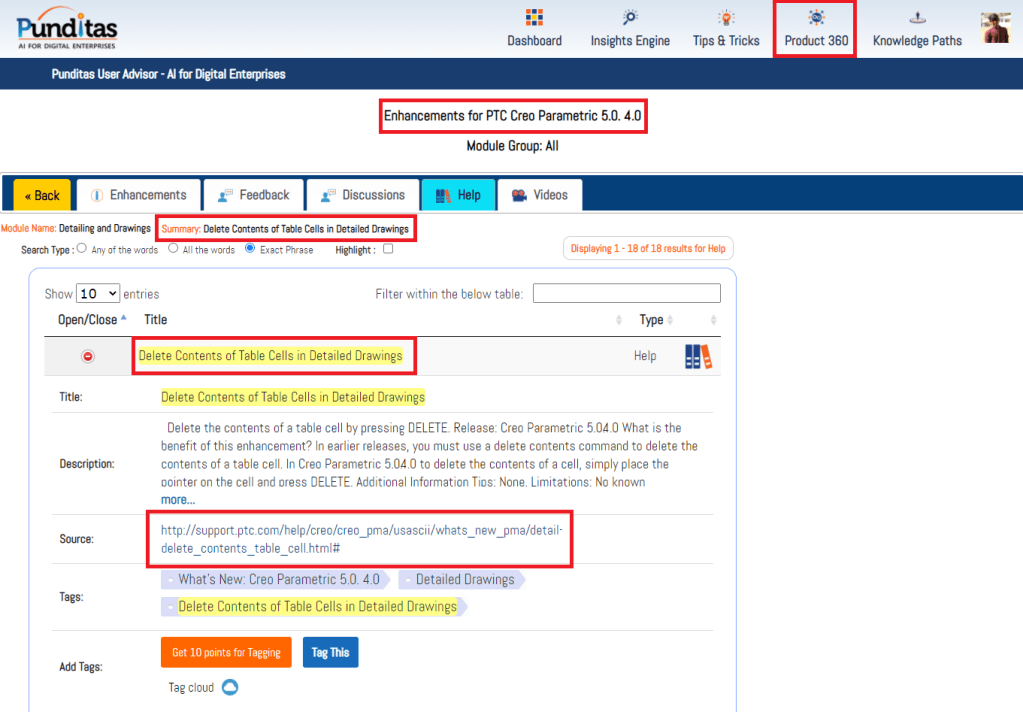The image size is (1023, 712).
Task: Sort table by Title column arrows
Action: click(620, 320)
